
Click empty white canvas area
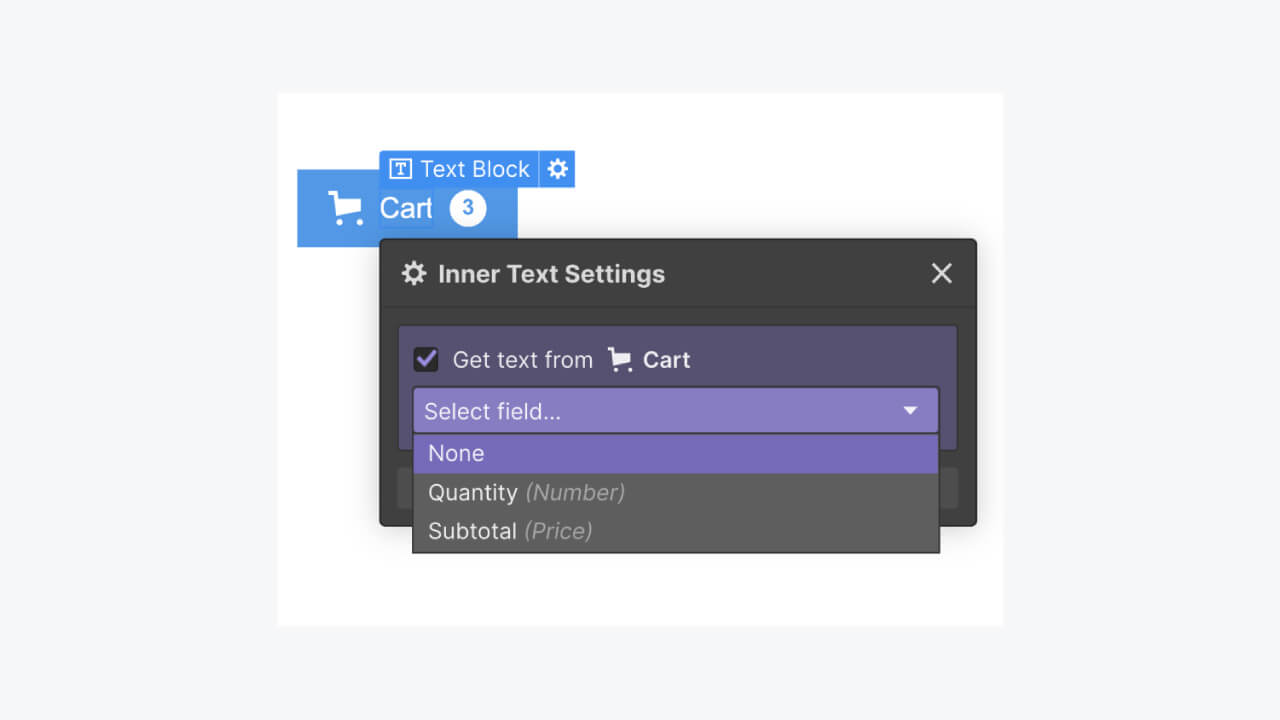(x=760, y=160)
